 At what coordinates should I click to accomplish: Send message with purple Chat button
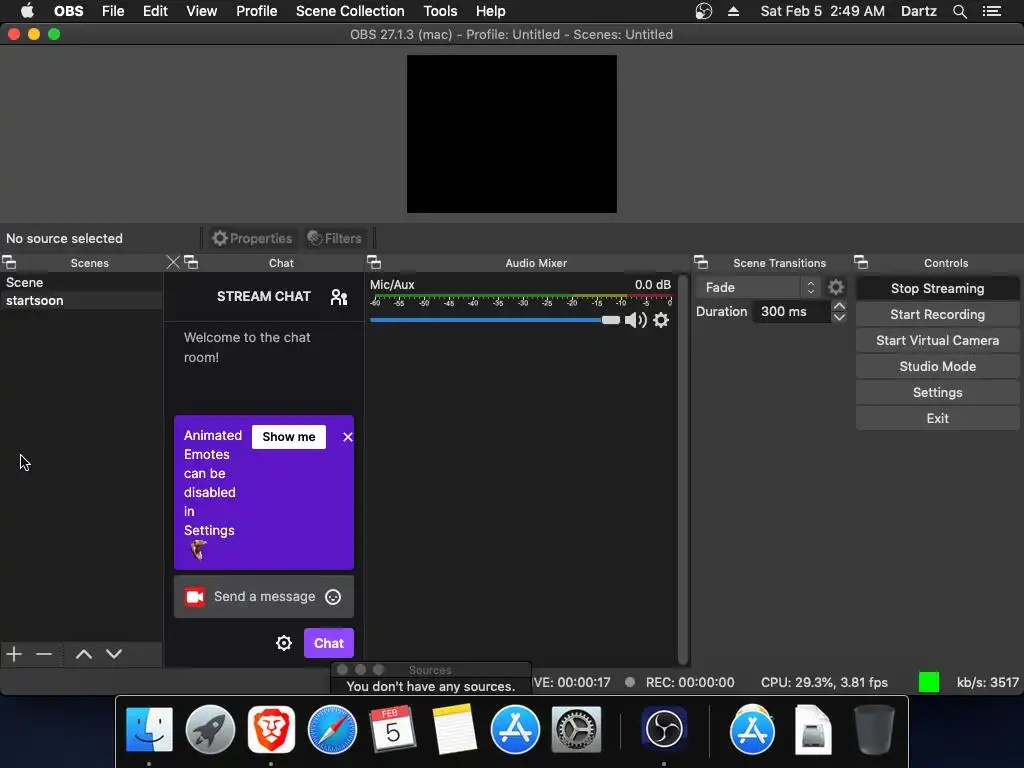coord(328,643)
